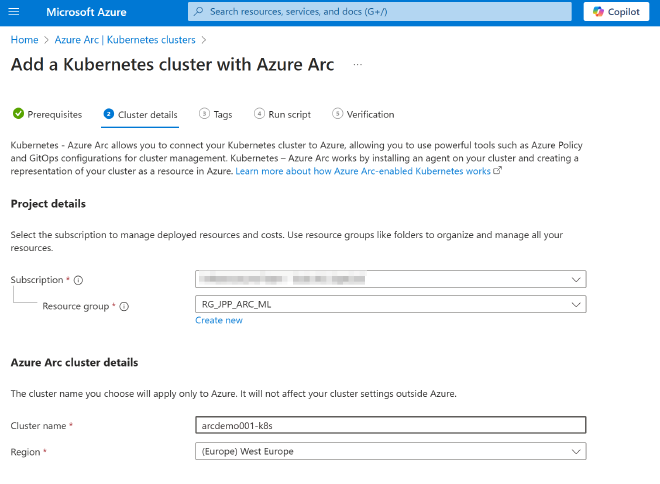Image resolution: width=660 pixels, height=484 pixels.
Task: Focus the search resources, services, docs box
Action: [380, 11]
